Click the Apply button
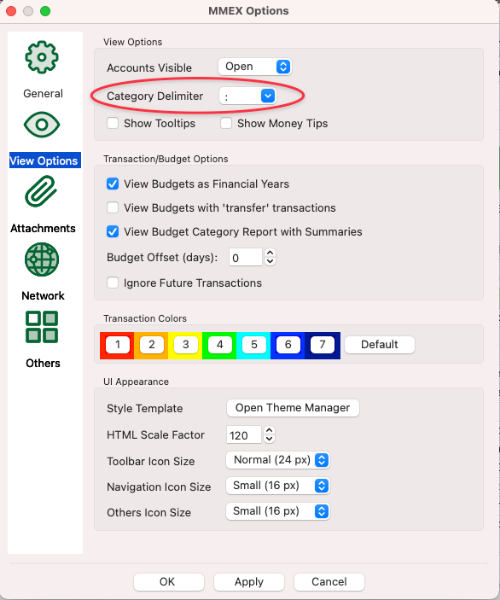Image resolution: width=500 pixels, height=600 pixels. coord(249,582)
